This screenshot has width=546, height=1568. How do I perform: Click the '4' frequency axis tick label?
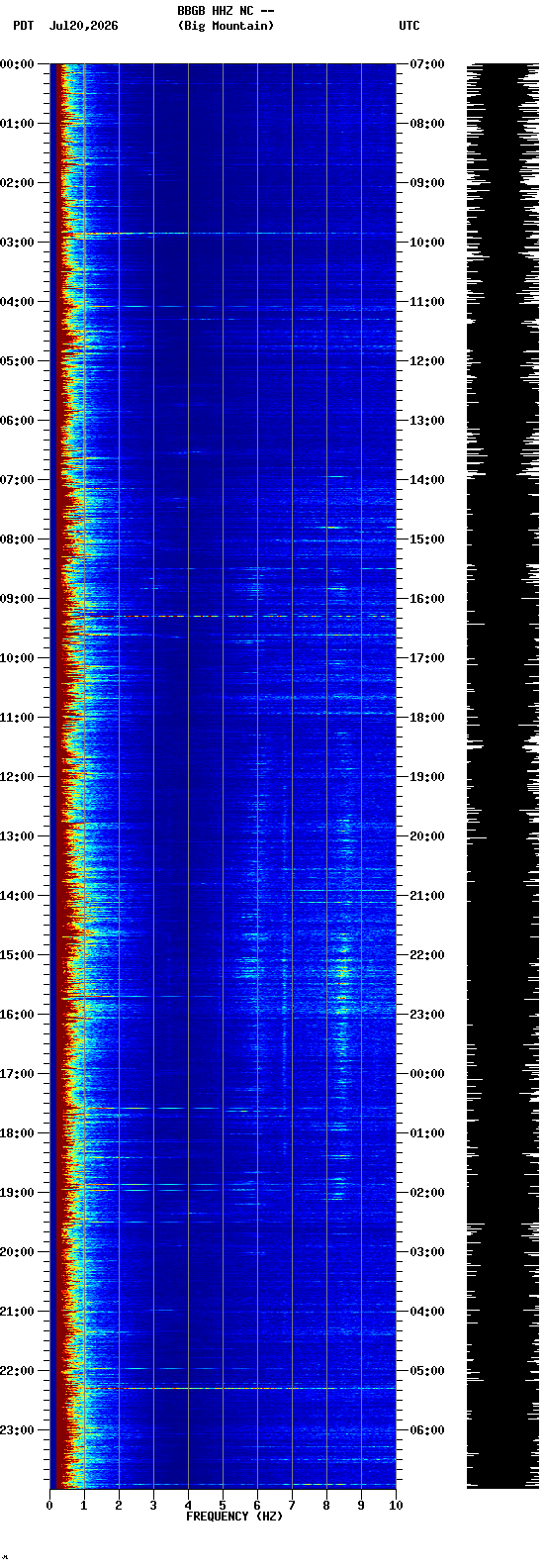click(x=188, y=1506)
